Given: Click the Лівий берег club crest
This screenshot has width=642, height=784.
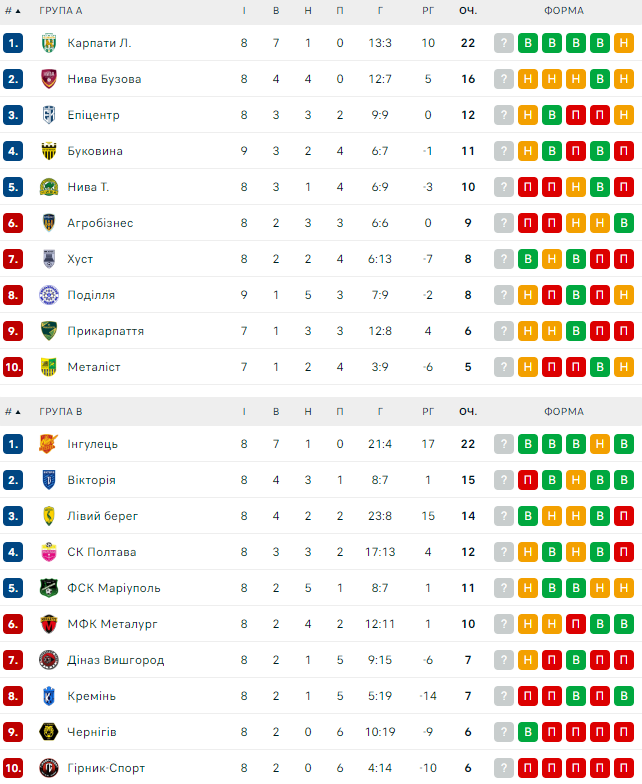Looking at the screenshot, I should pos(49,516).
